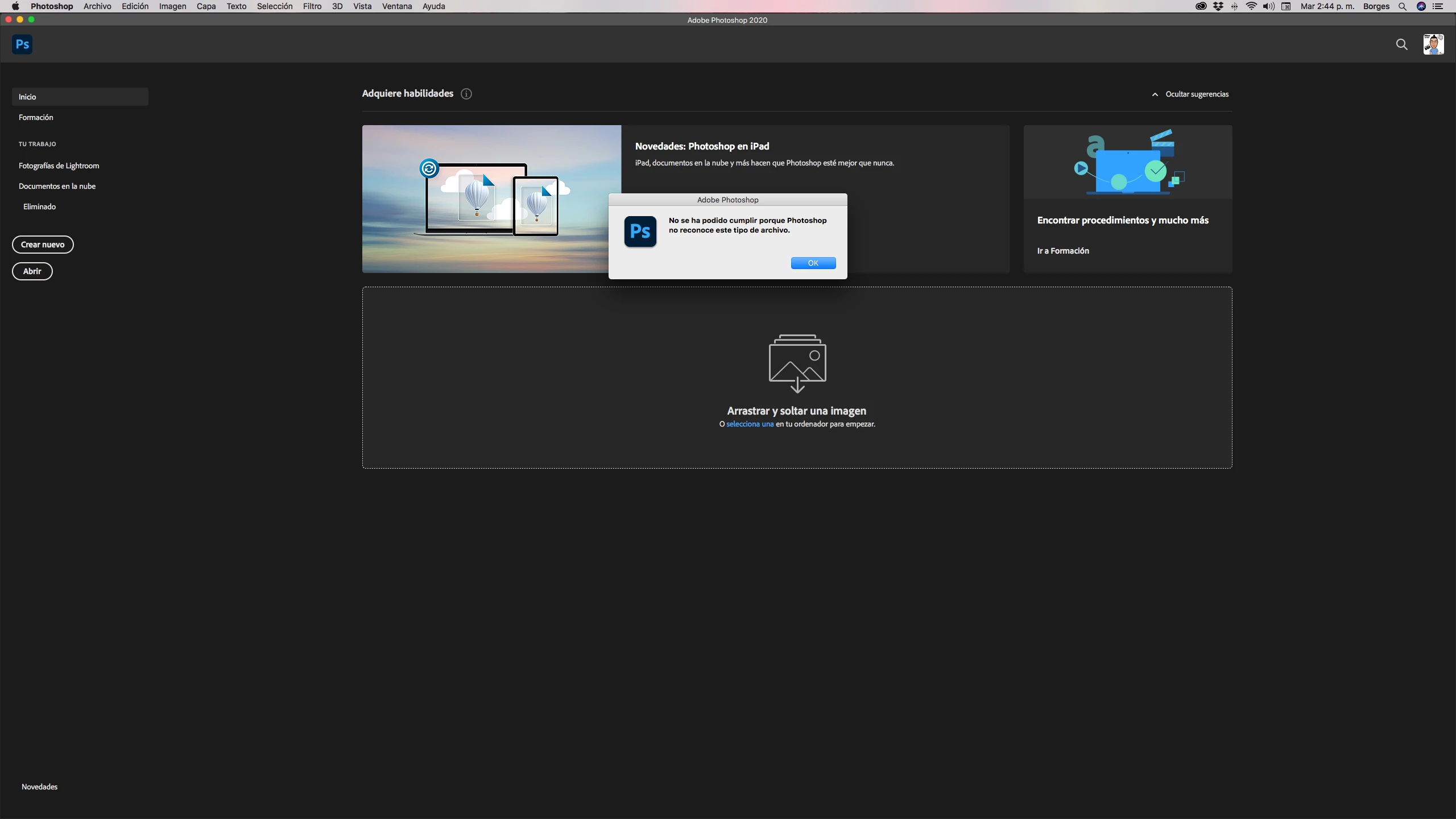Select Documentos en la nube
The width and height of the screenshot is (1456, 819).
pos(57,186)
